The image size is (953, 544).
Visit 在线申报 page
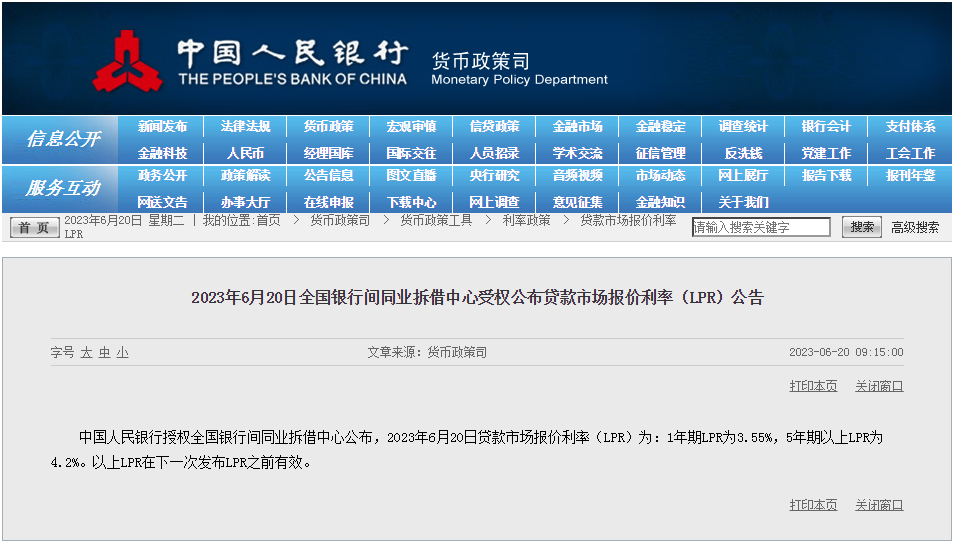329,202
